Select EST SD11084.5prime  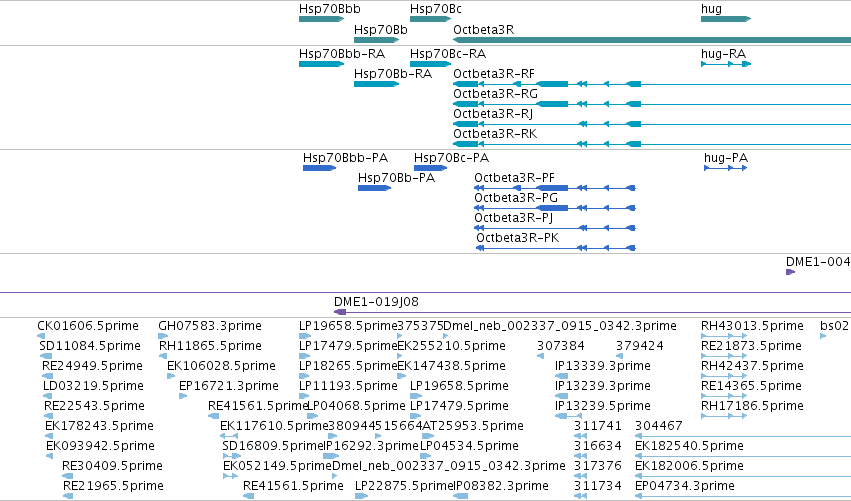click(x=90, y=346)
